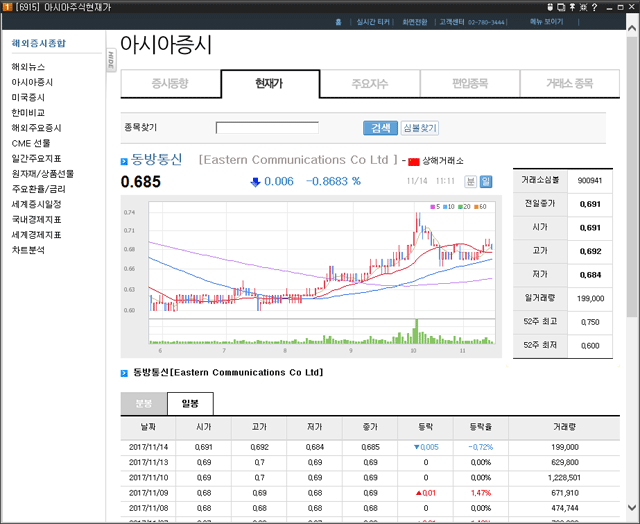640x524 pixels.
Task: Select 세계경제지표 in sidebar
Action: 36,235
